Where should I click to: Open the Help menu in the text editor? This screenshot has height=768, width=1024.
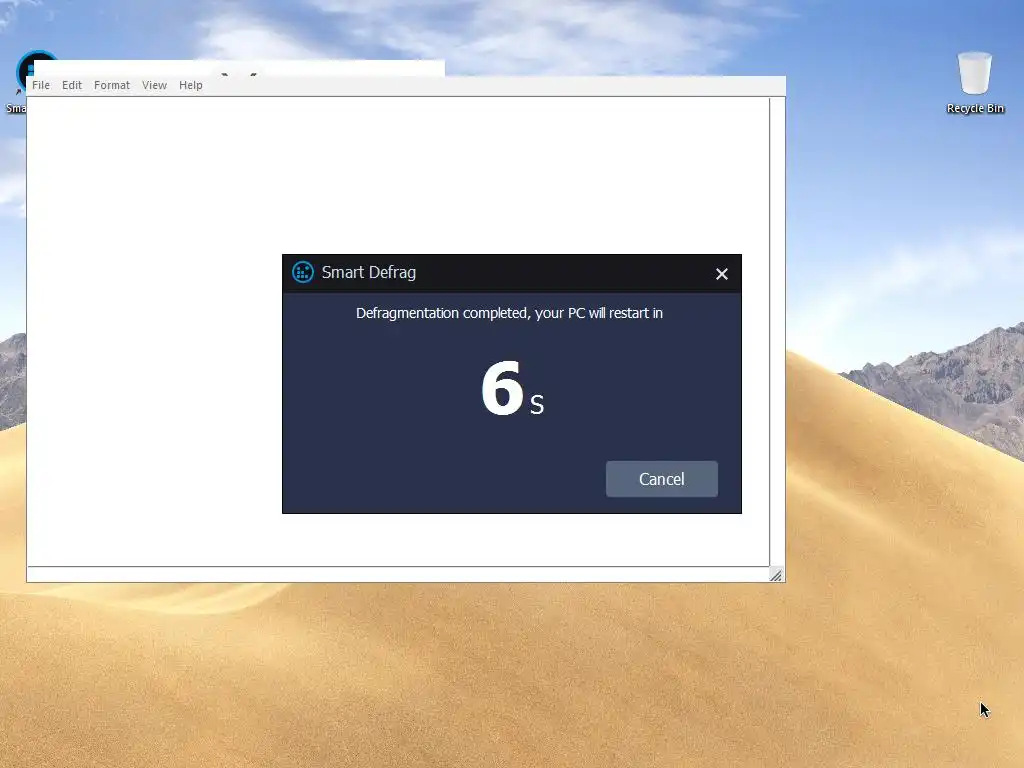191,85
